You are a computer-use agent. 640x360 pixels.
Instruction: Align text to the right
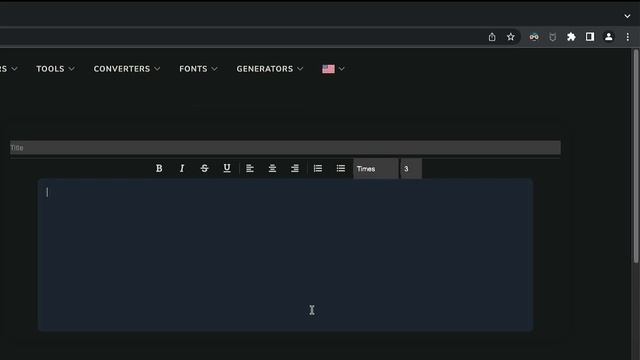coord(295,168)
